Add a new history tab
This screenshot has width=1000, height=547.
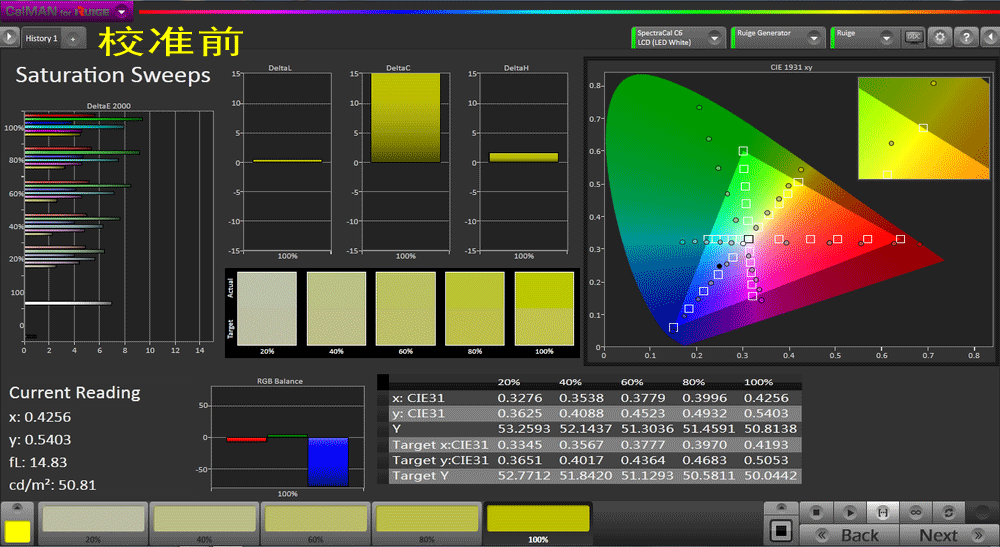pyautogui.click(x=73, y=38)
